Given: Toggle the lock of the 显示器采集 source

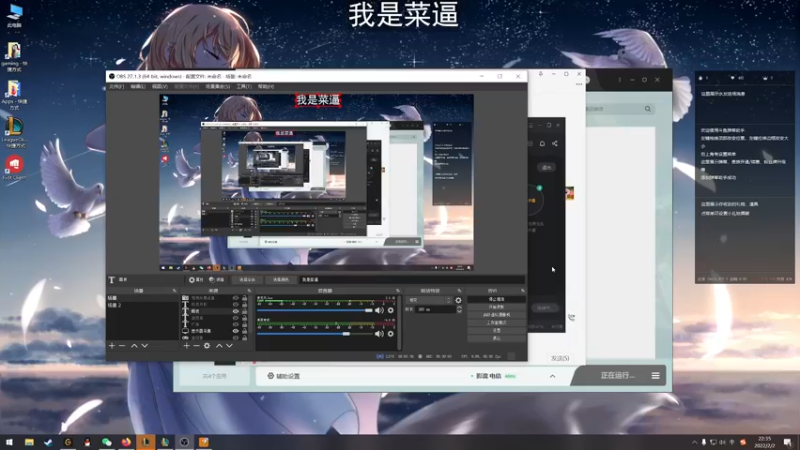Looking at the screenshot, I should tap(244, 331).
